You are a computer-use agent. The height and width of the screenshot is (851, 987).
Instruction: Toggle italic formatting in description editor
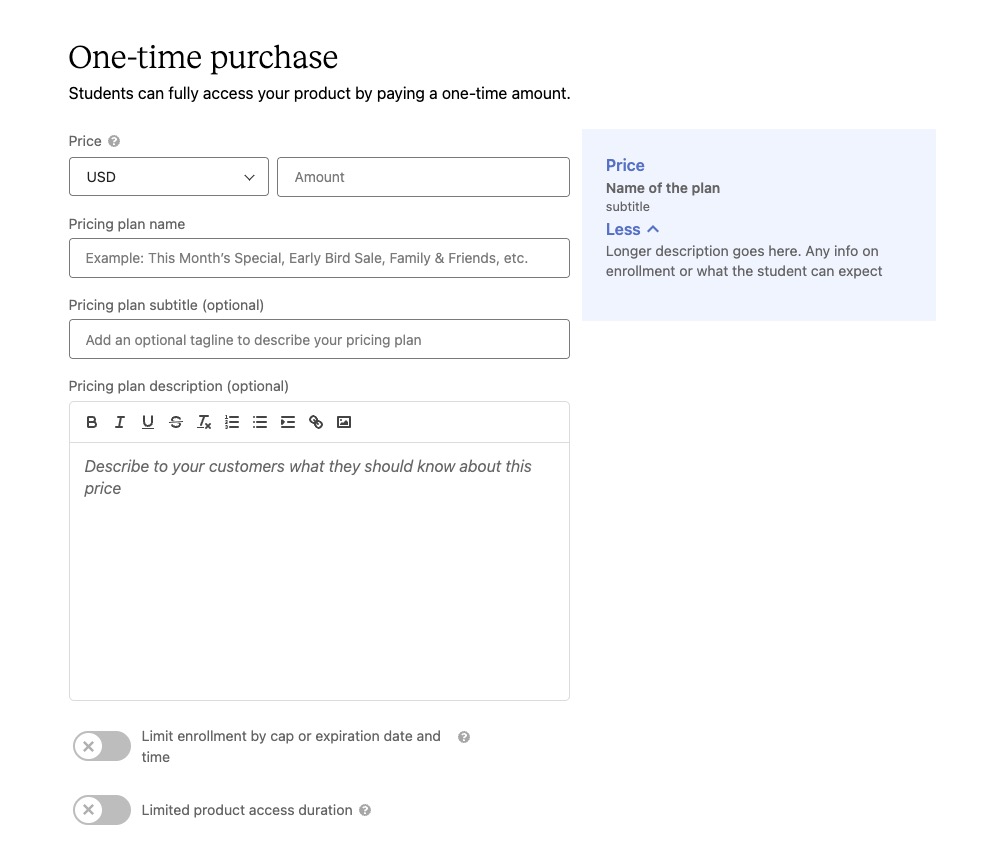coord(120,422)
